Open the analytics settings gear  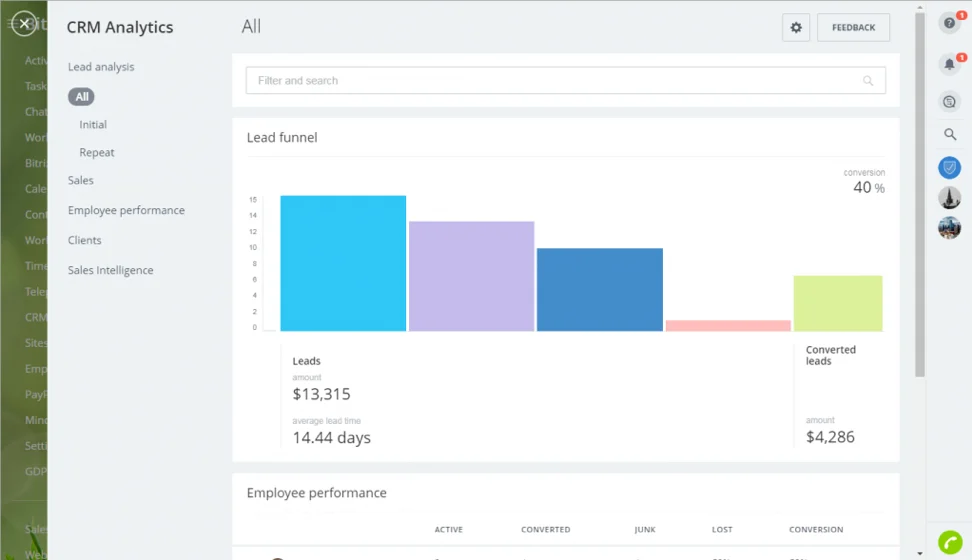coord(796,28)
